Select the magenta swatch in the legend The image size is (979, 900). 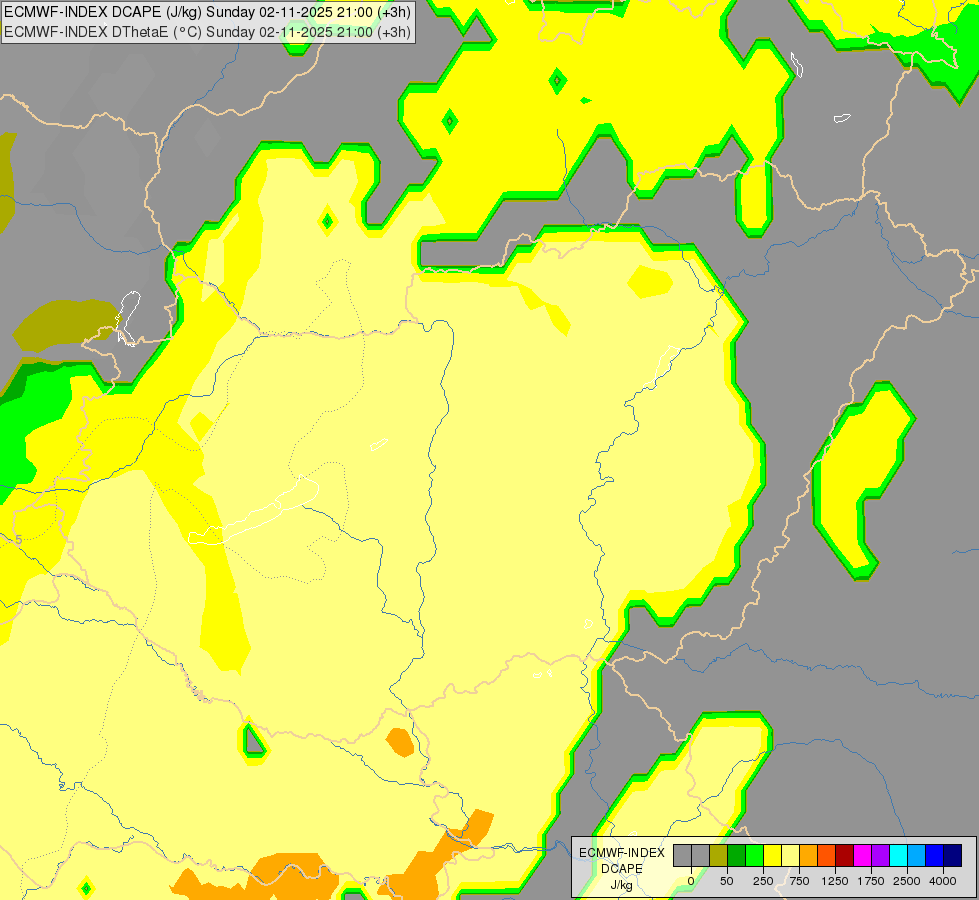tap(863, 856)
